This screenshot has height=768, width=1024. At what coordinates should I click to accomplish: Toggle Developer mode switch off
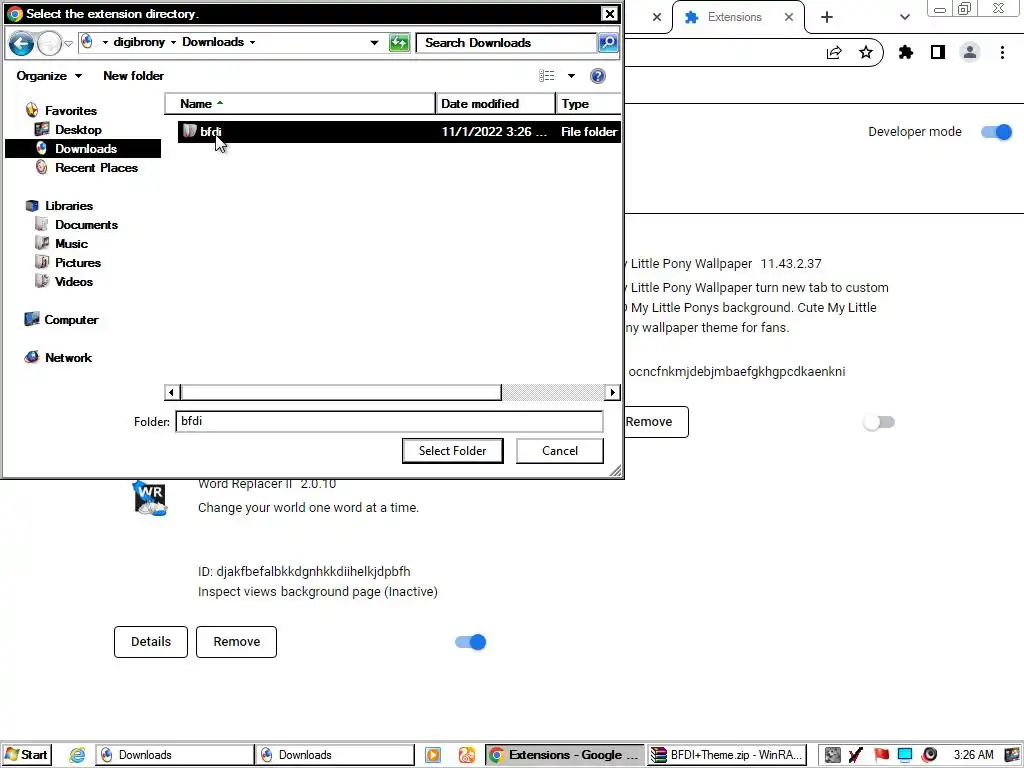point(997,132)
